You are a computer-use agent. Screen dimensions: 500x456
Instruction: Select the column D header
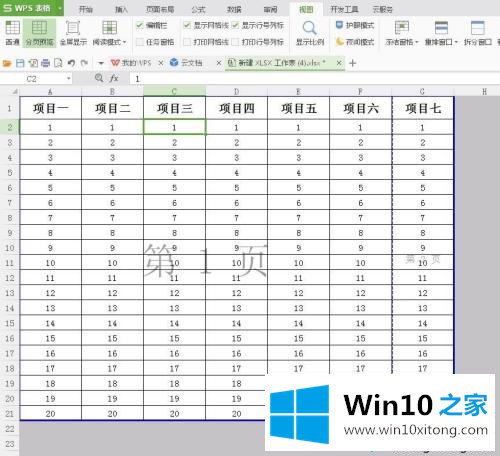tap(236, 91)
